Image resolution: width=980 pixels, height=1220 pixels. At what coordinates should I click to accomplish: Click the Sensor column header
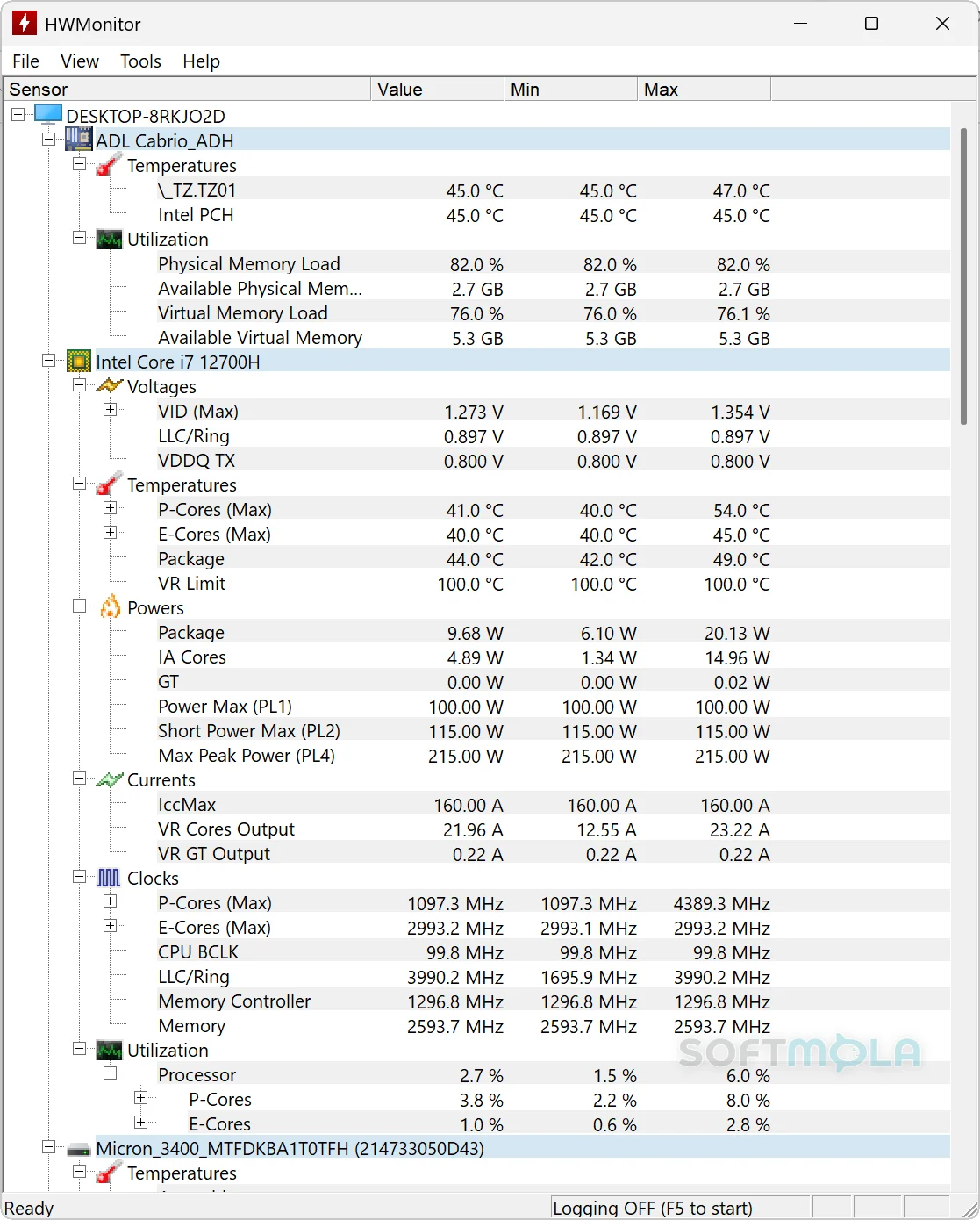[x=187, y=90]
